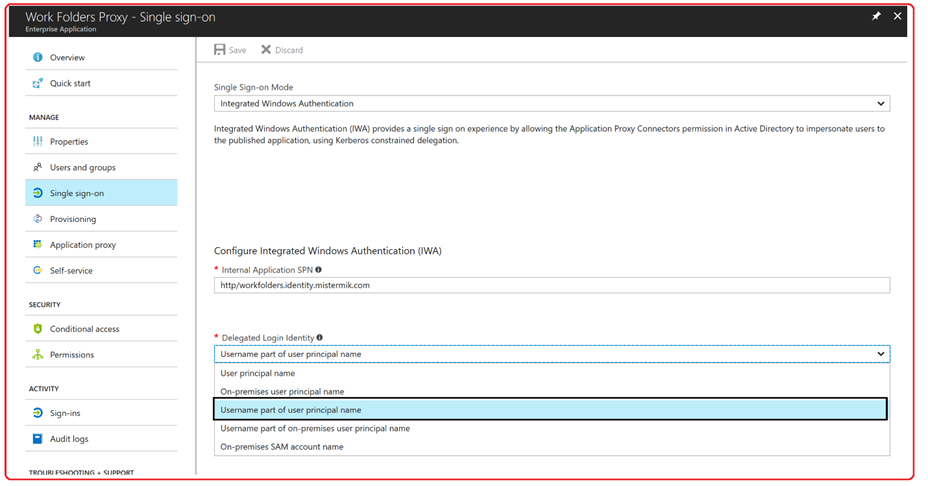Close the Single sign-on blade
Image resolution: width=928 pixels, height=486 pixels.
coord(897,17)
